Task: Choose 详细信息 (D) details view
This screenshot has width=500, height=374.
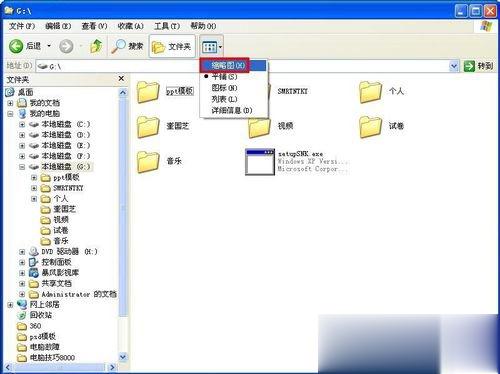Action: tap(233, 110)
